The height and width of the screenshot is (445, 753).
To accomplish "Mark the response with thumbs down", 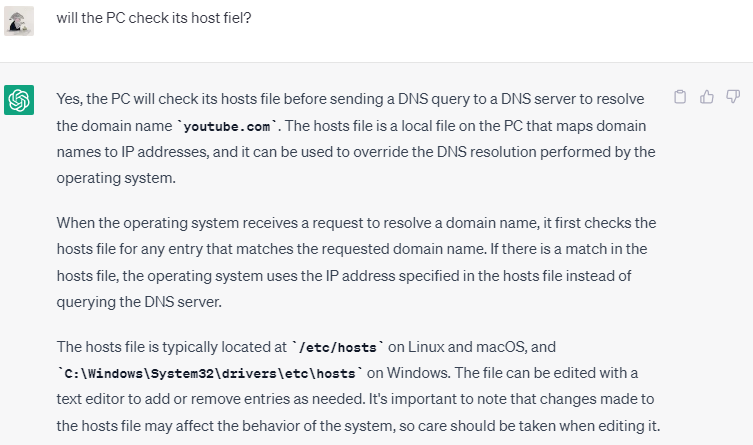I will pos(733,97).
